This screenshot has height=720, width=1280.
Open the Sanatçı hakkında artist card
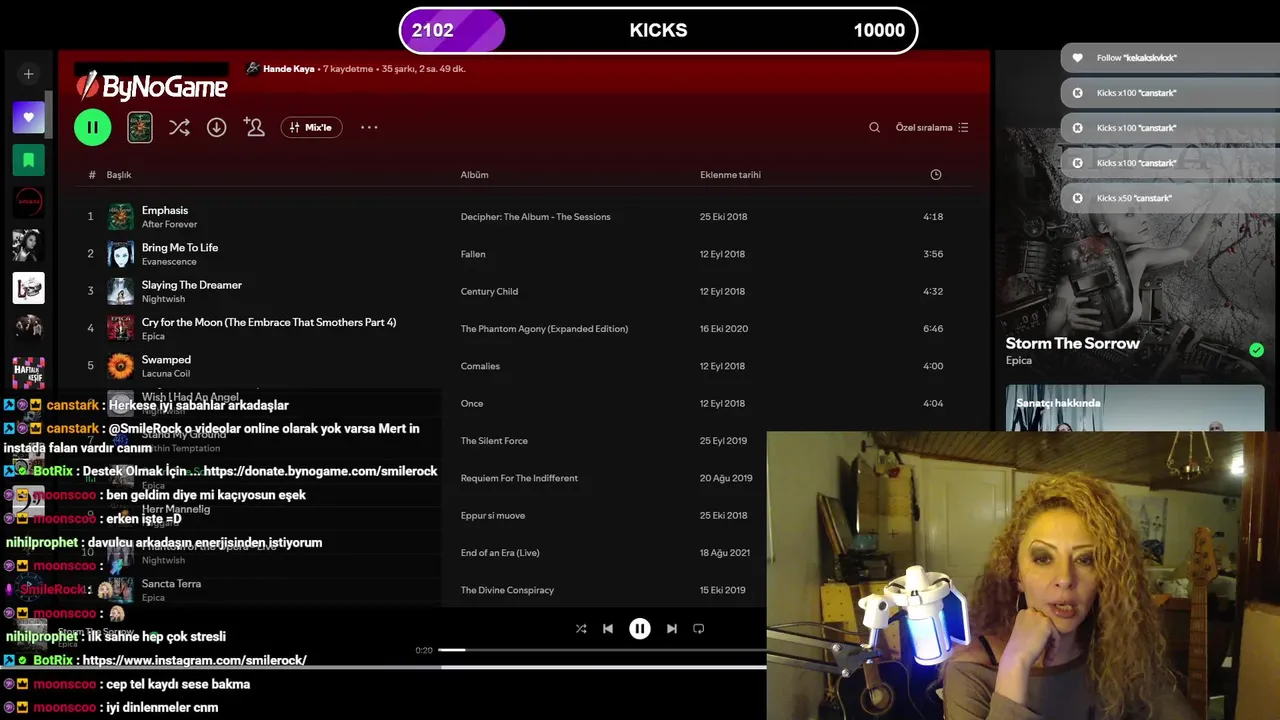pyautogui.click(x=1135, y=408)
